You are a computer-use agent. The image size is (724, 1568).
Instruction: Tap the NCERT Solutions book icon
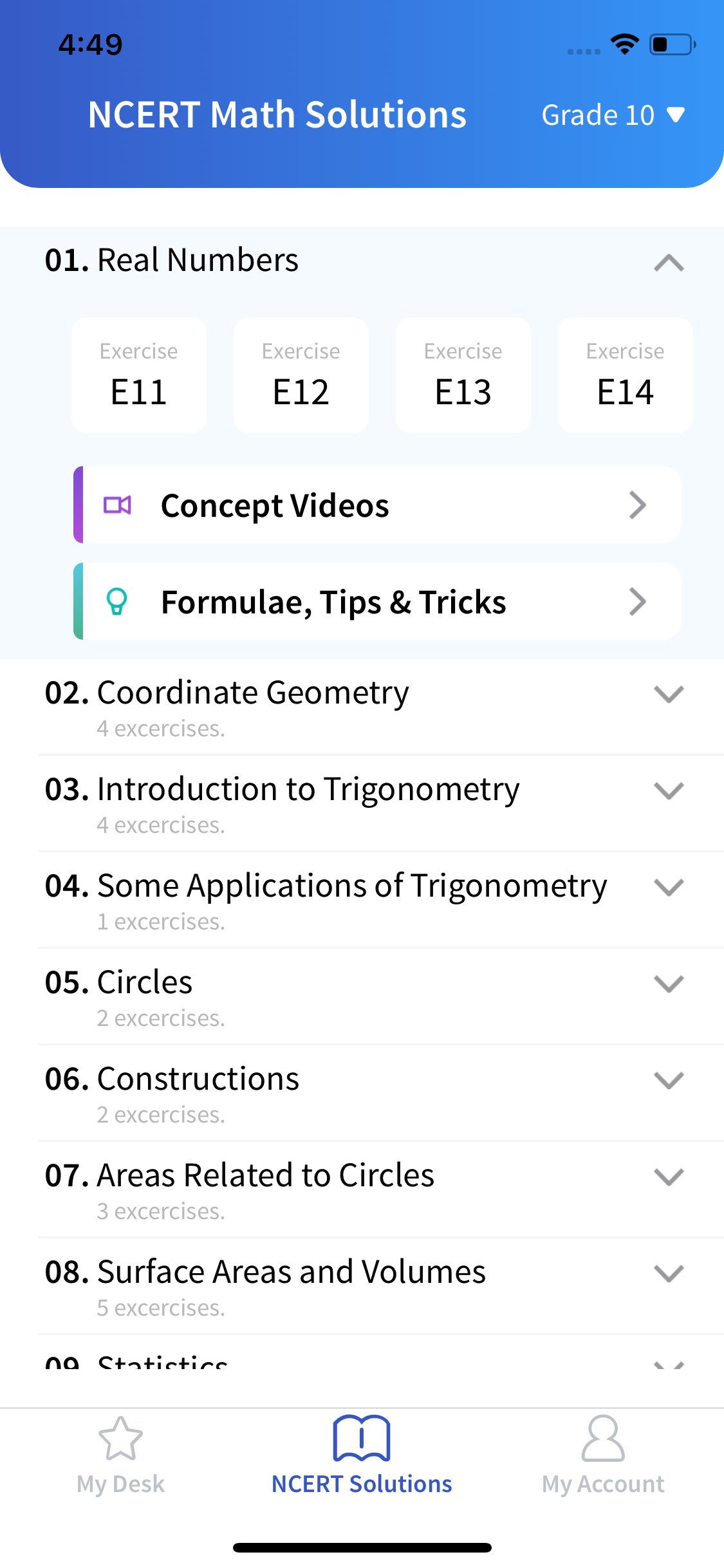(362, 1439)
